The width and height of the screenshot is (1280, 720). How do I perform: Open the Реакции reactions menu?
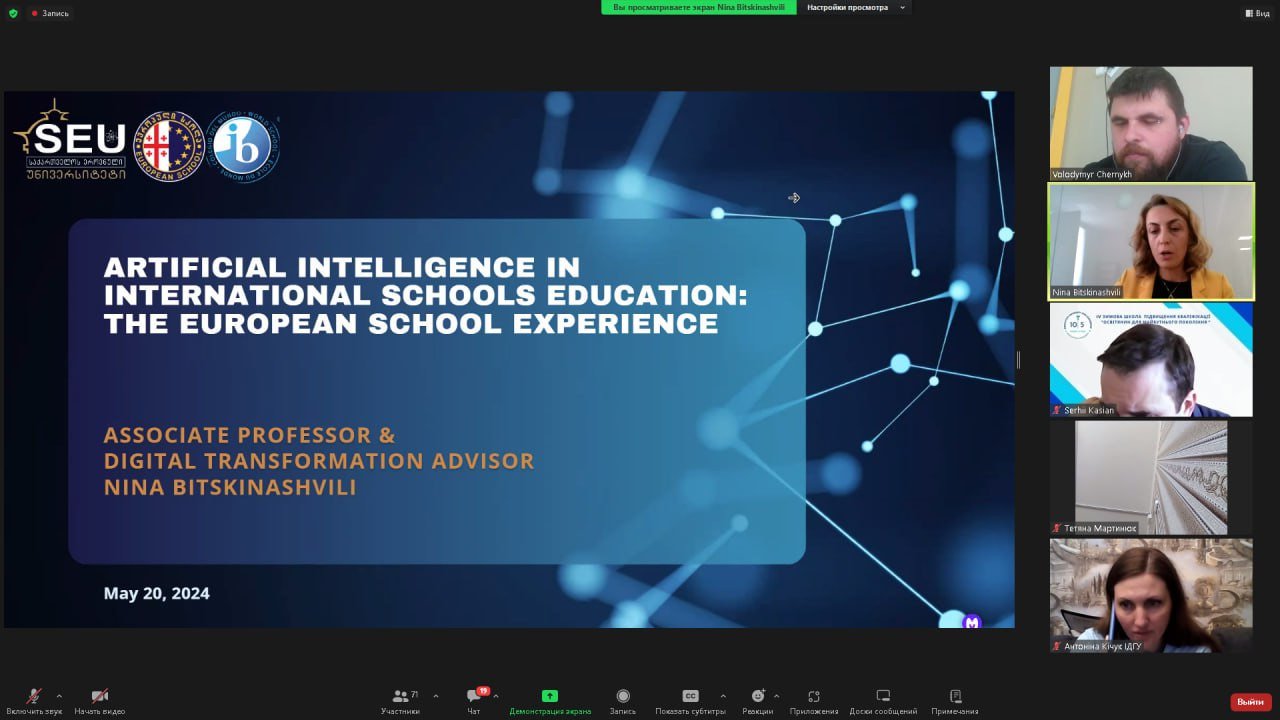[x=757, y=701]
